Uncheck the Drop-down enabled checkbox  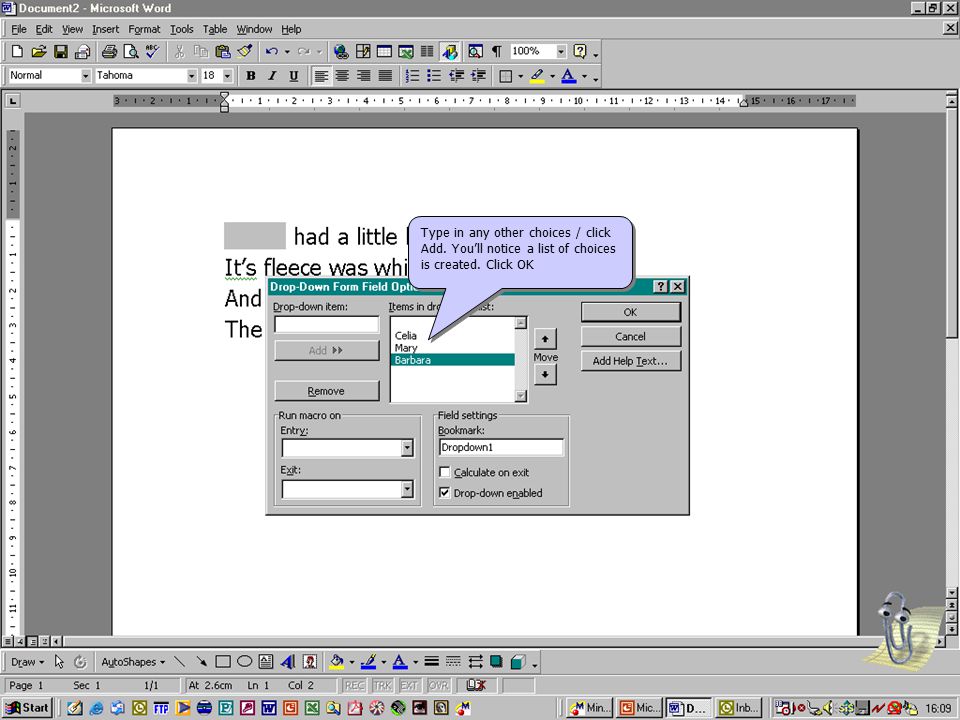point(445,492)
